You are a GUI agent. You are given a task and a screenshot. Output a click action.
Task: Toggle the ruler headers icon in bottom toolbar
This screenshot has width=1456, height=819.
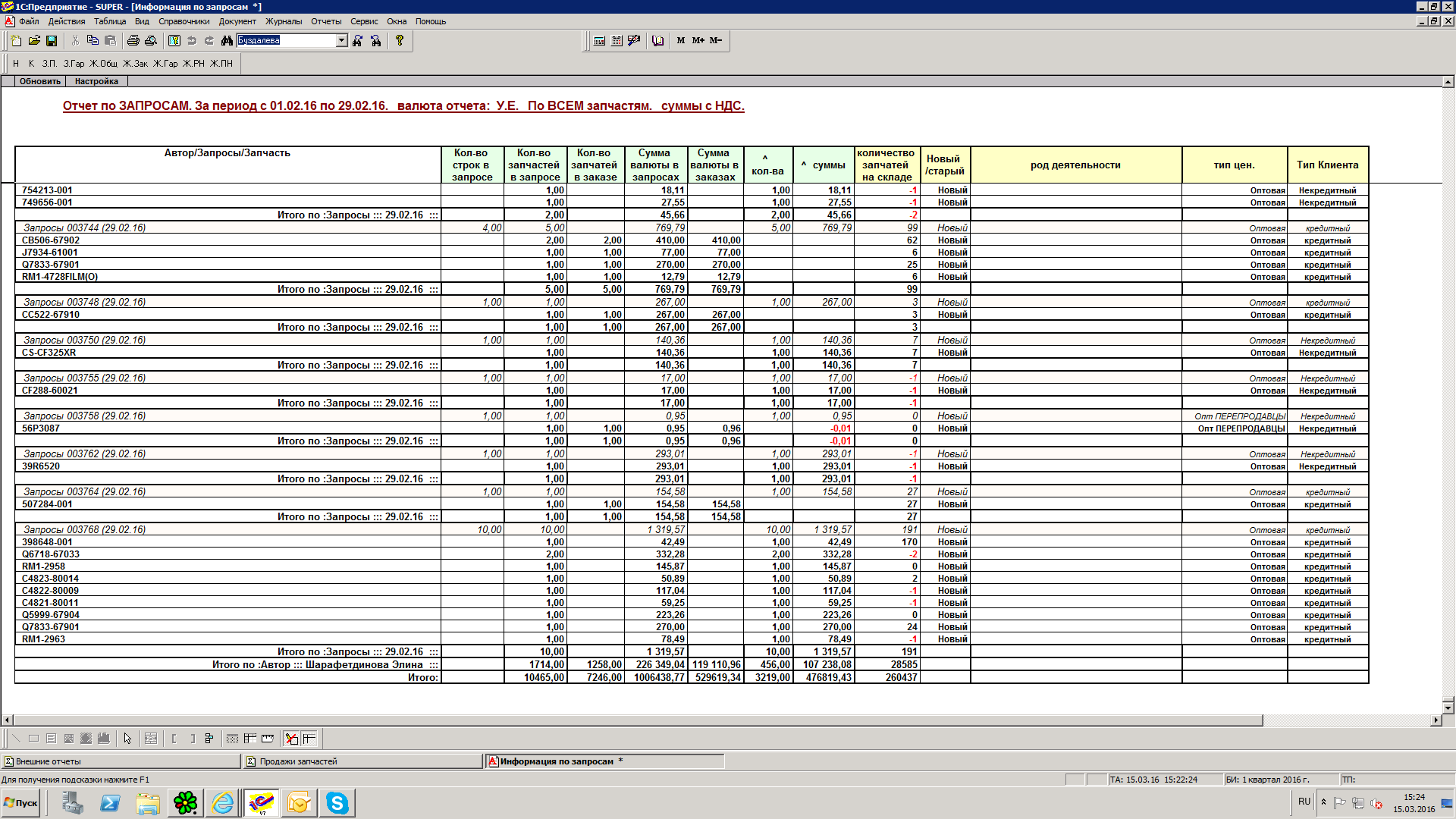[268, 739]
